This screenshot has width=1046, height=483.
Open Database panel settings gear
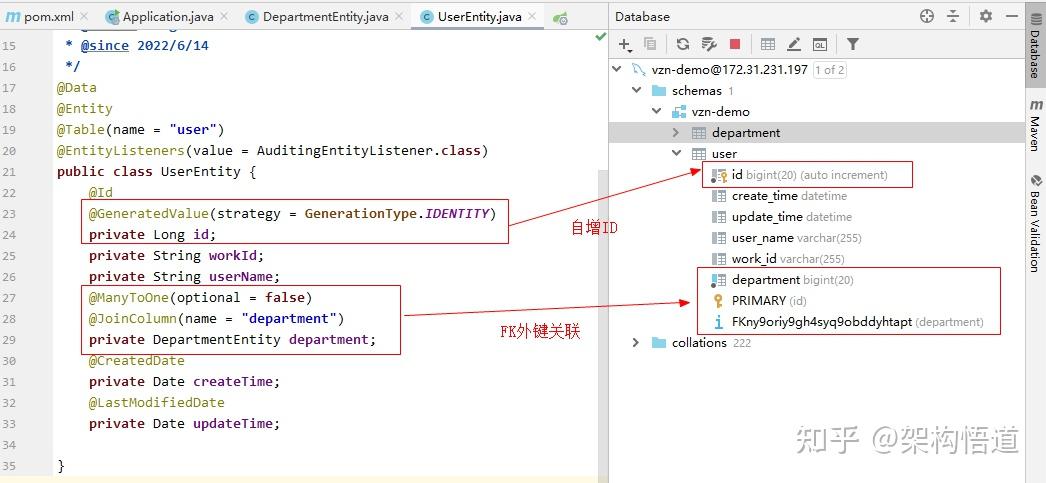(986, 16)
